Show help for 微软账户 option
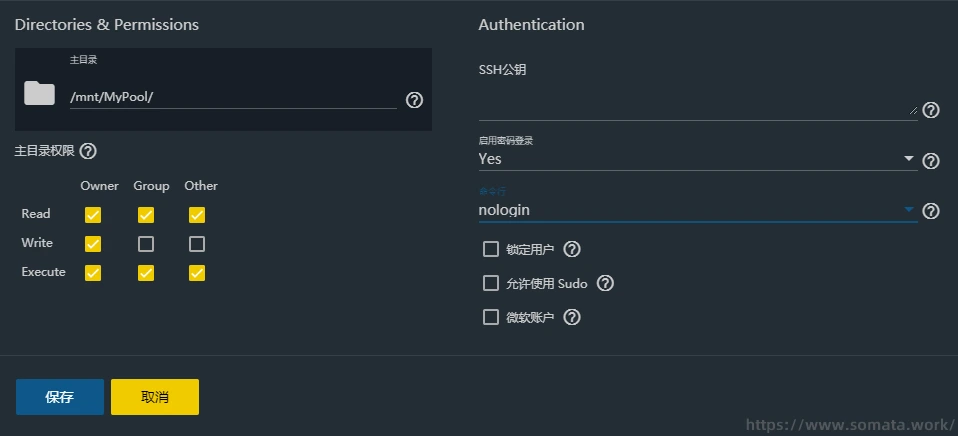The height and width of the screenshot is (436, 958). click(x=572, y=317)
